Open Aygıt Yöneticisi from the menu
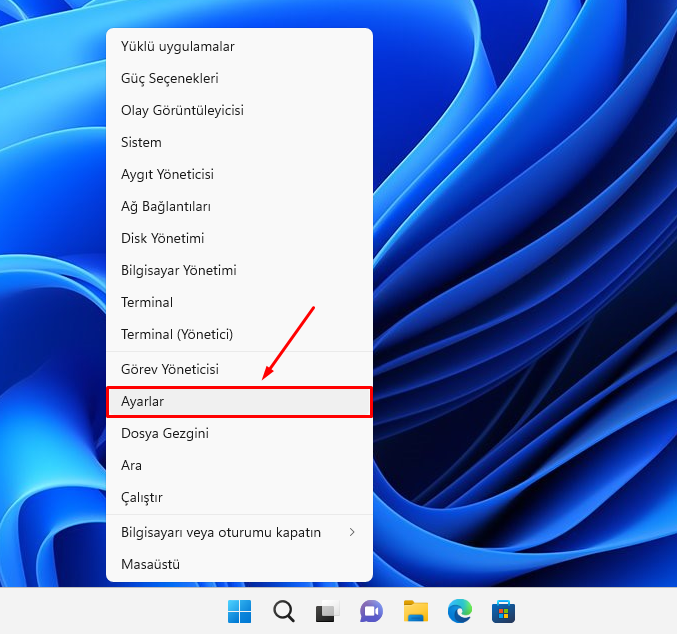Viewport: 677px width, 634px height. coord(167,174)
